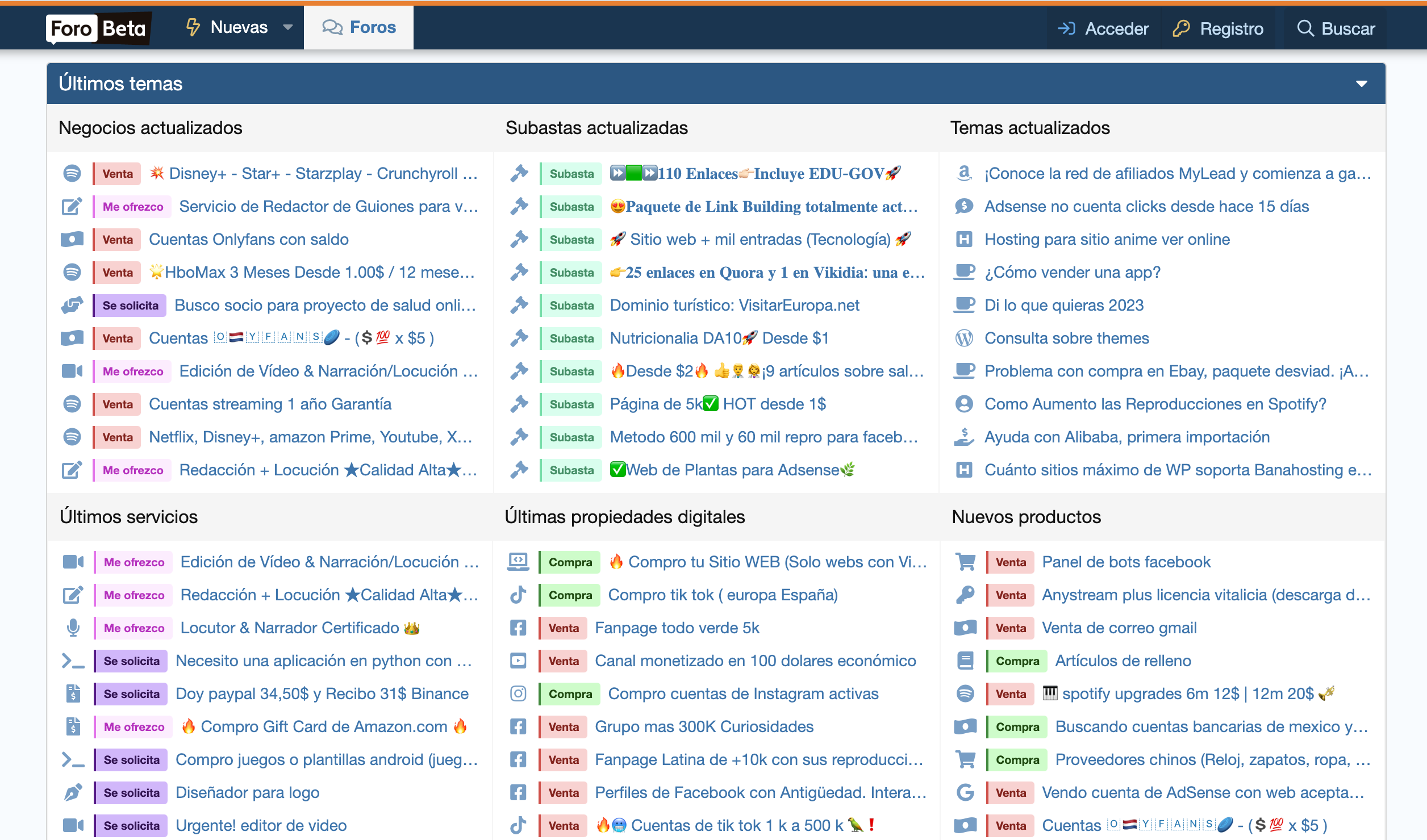Click microphone icon beside Locutor & Narrador
The width and height of the screenshot is (1427, 840).
coord(73,628)
